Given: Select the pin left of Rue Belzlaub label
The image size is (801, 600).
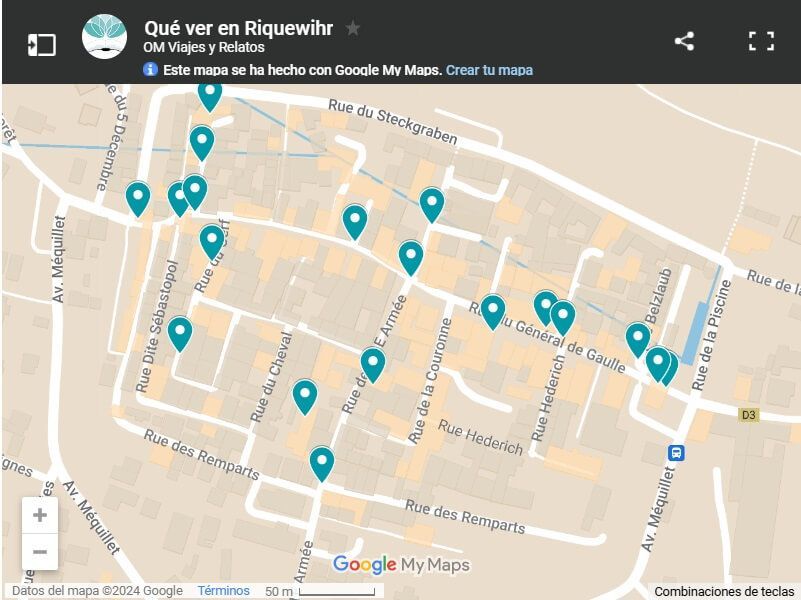Looking at the screenshot, I should [638, 340].
